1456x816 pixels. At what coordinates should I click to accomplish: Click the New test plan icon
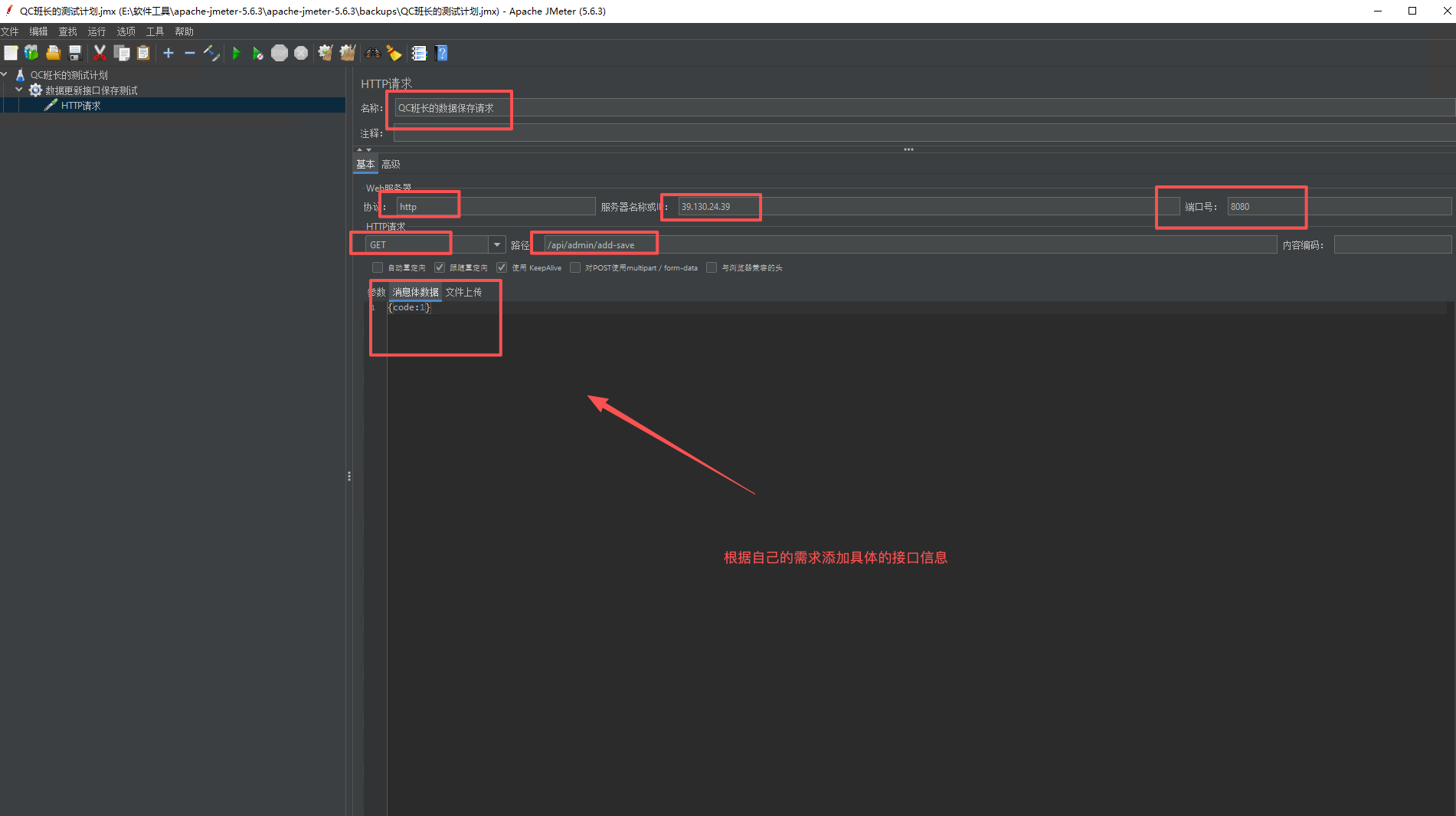(x=11, y=53)
